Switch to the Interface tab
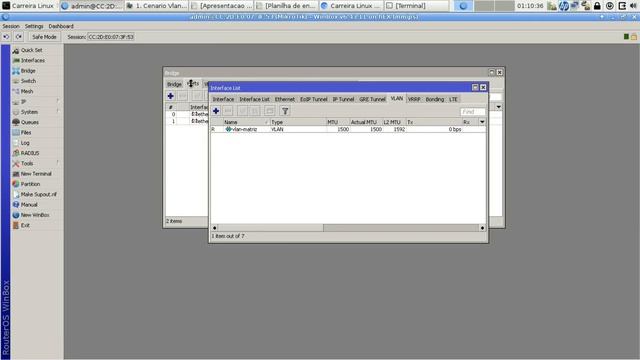The height and width of the screenshot is (360, 640). coord(223,99)
